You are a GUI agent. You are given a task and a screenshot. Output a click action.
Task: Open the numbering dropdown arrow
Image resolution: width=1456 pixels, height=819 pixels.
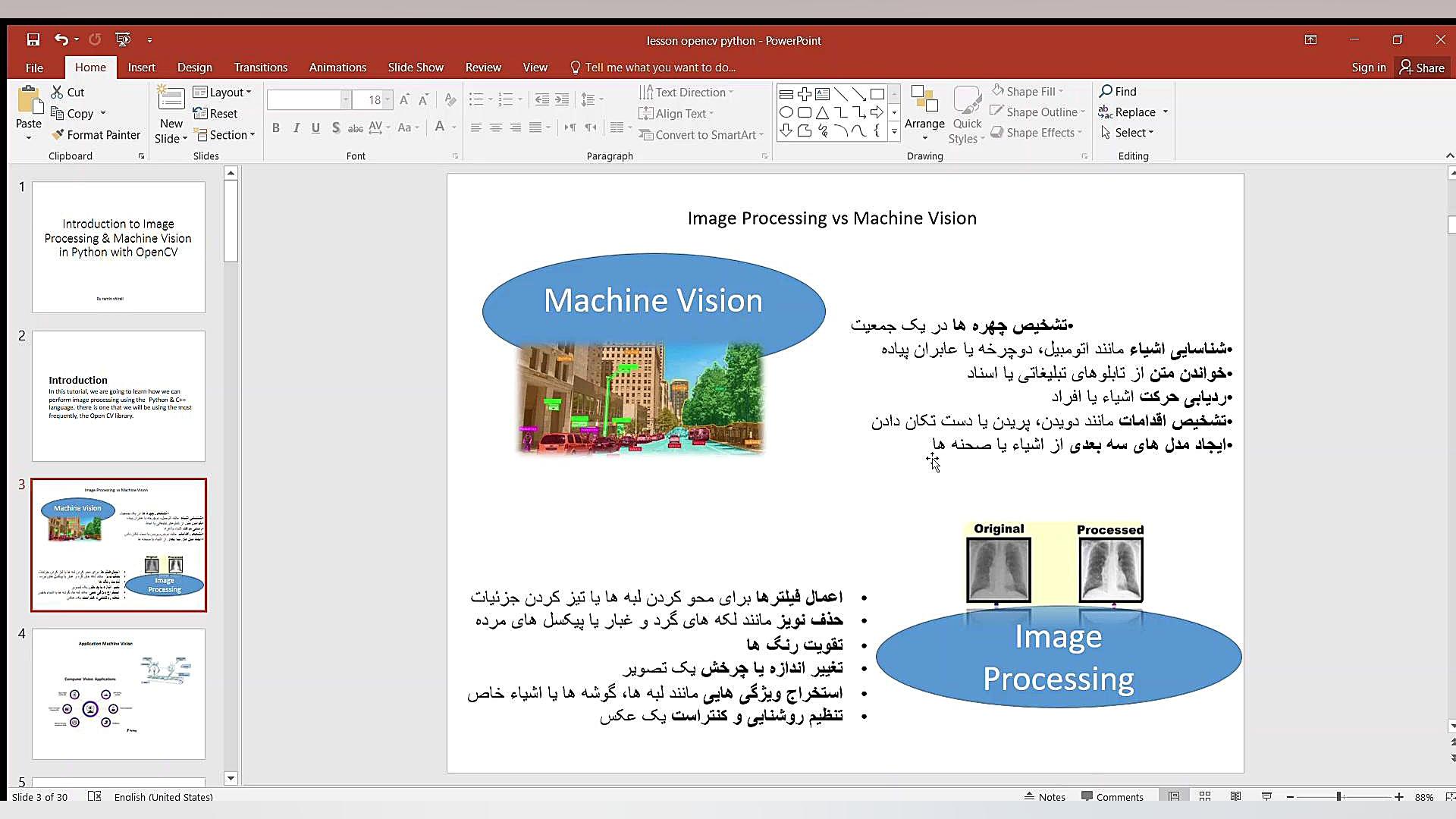520,99
